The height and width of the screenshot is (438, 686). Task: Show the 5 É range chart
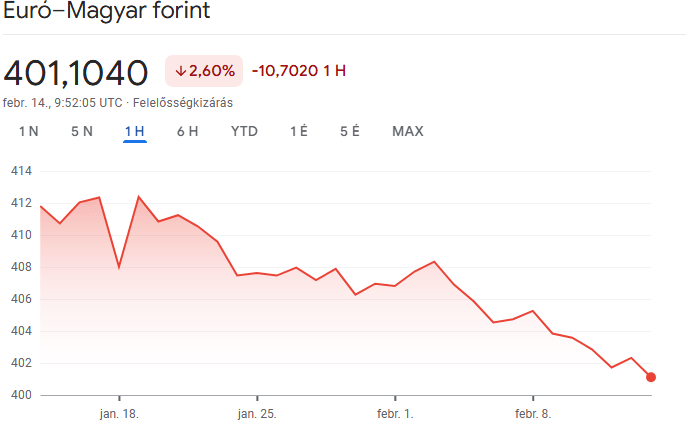tap(350, 131)
